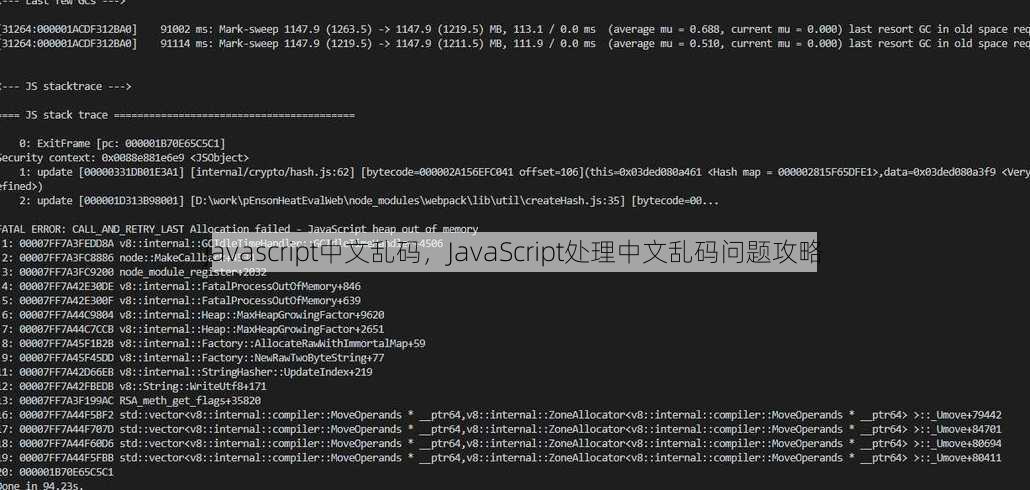Select address '00007FF7A44F5BF2' in stack trace
The width and height of the screenshot is (1030, 490).
[66, 415]
